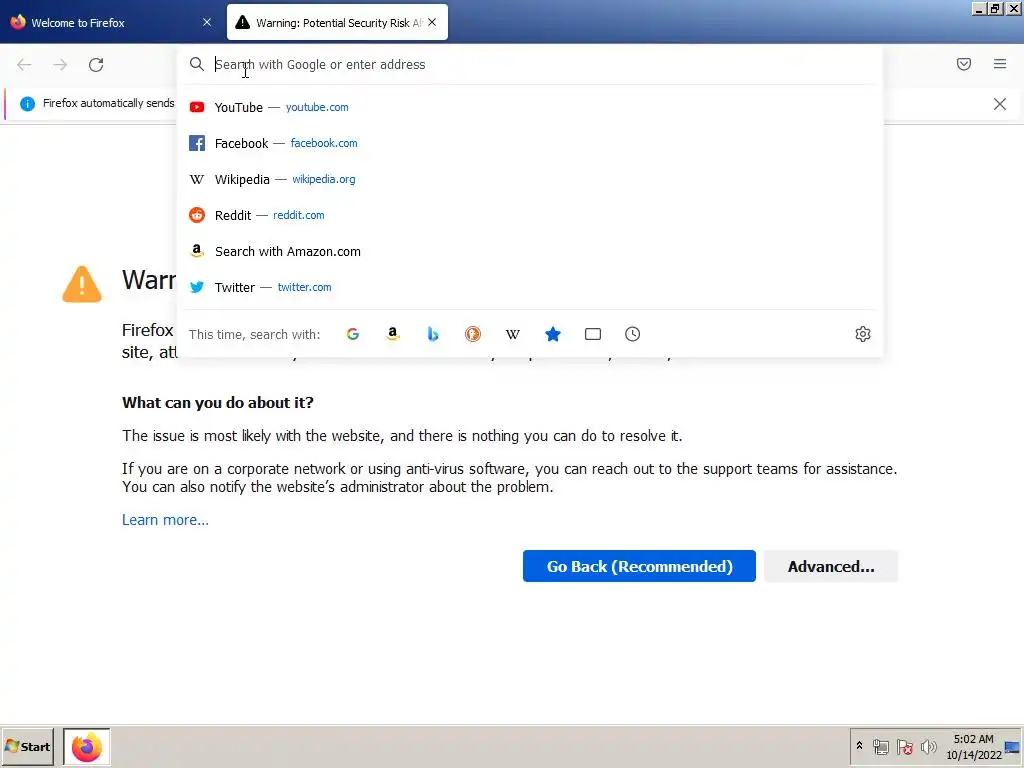Search this time with Bing icon
1024x768 pixels.
pyautogui.click(x=433, y=334)
